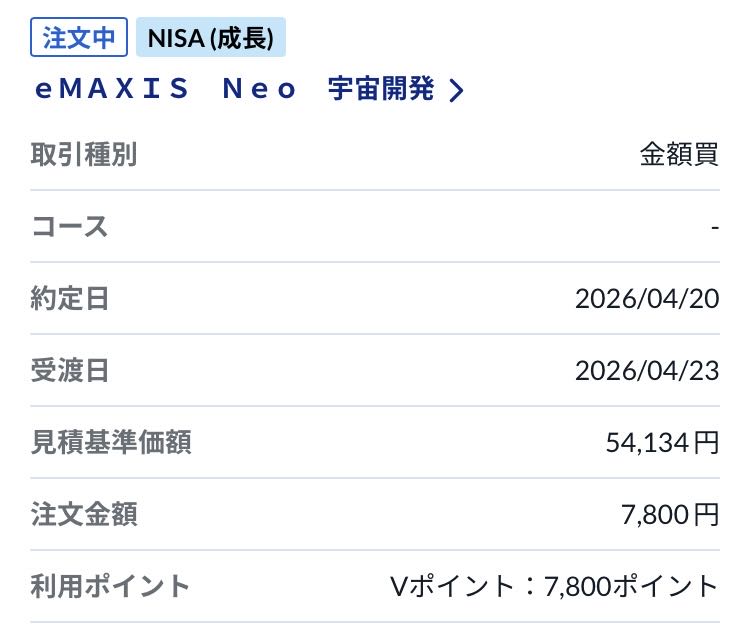Select the 金額買 transaction type value
Screen dimensions: 750x637
(679, 155)
